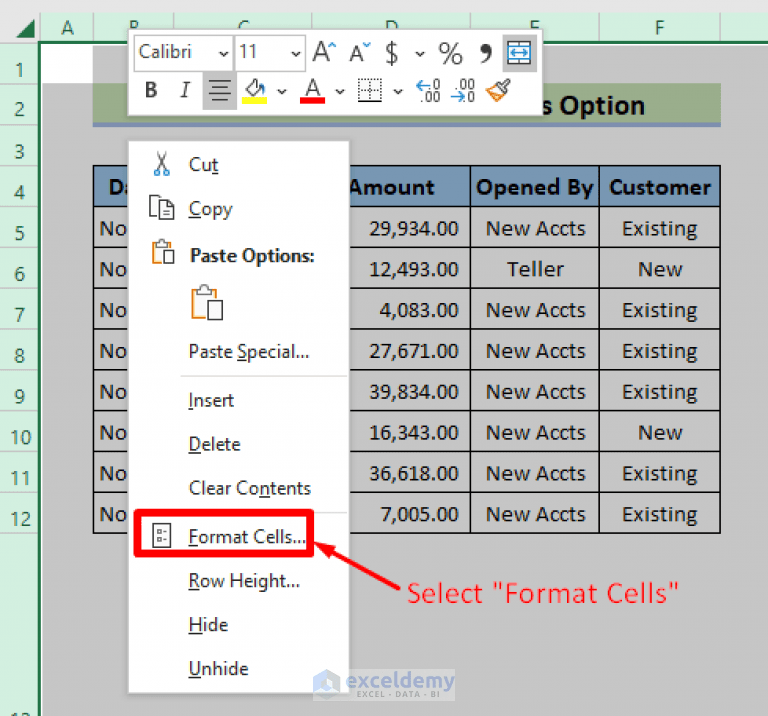Click the Paste clipboard icon option
This screenshot has height=716, width=768.
point(207,303)
